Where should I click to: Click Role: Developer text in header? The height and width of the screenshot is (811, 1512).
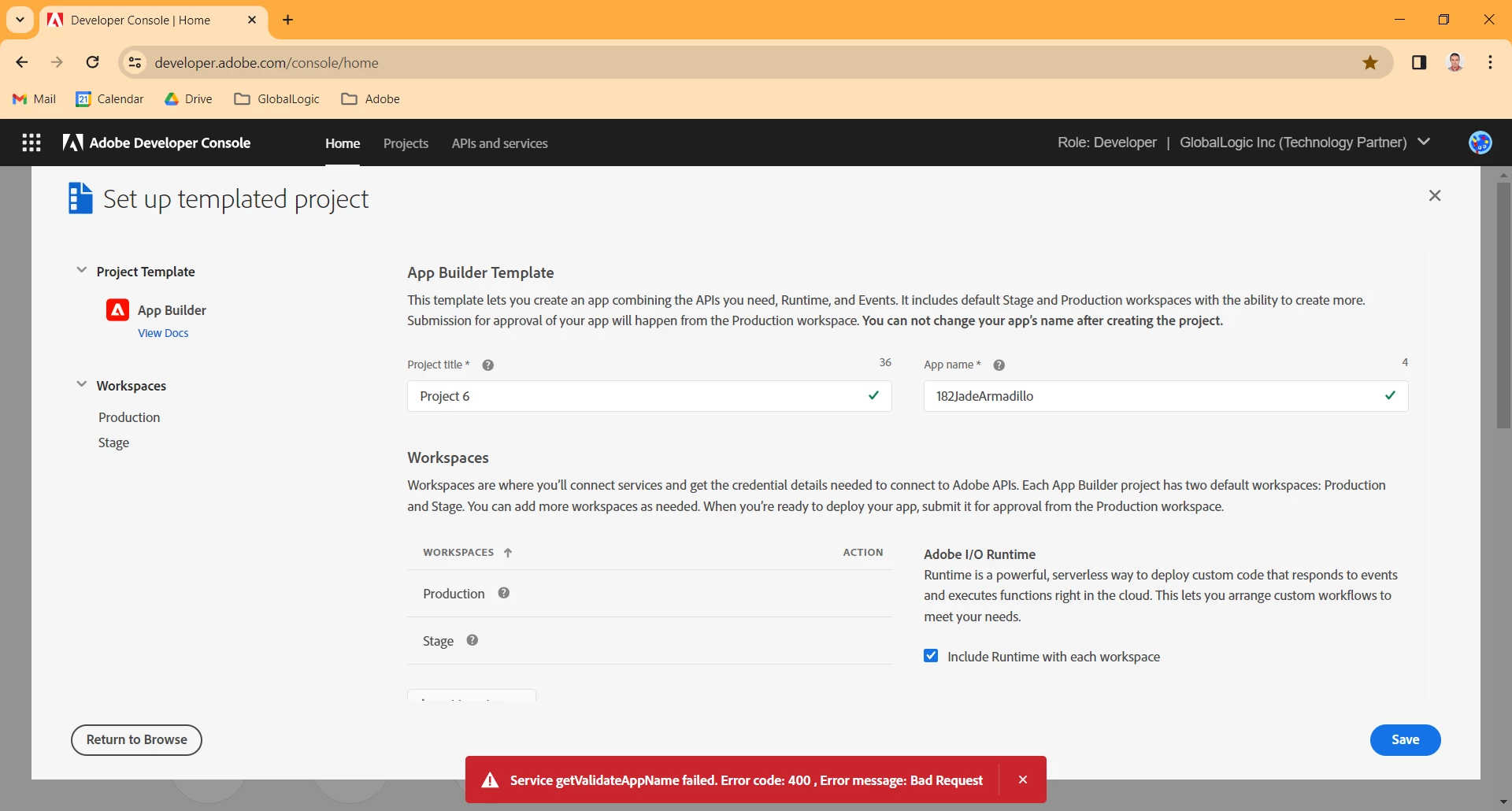1106,143
